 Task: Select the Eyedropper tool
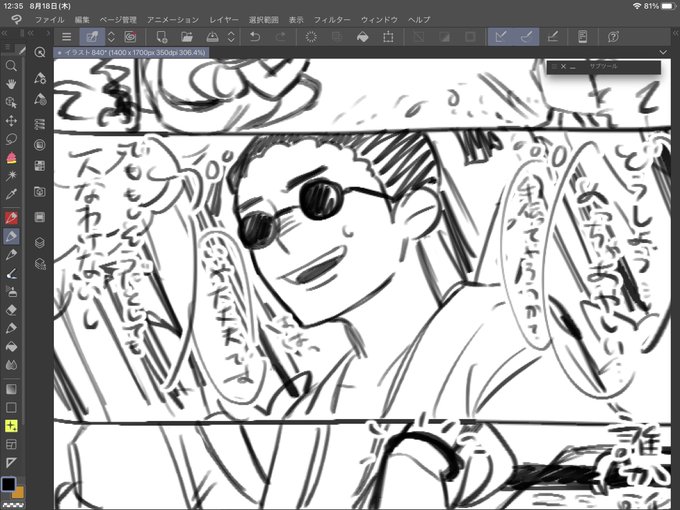(11, 194)
